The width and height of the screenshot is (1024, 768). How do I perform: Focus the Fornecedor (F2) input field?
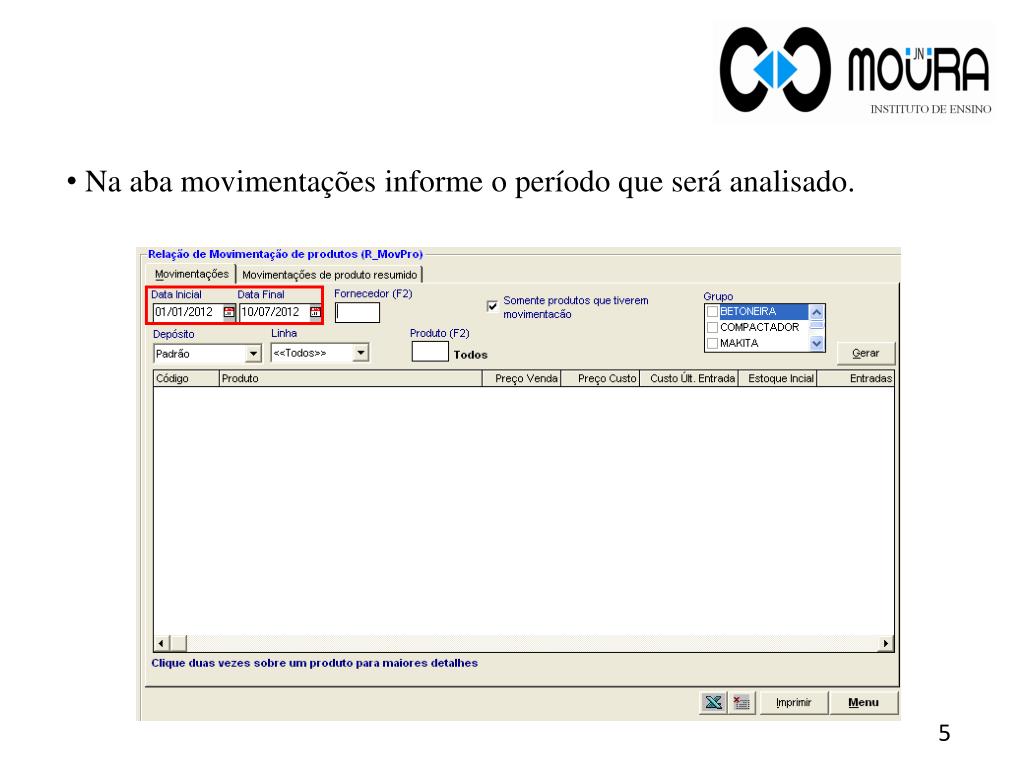(357, 313)
